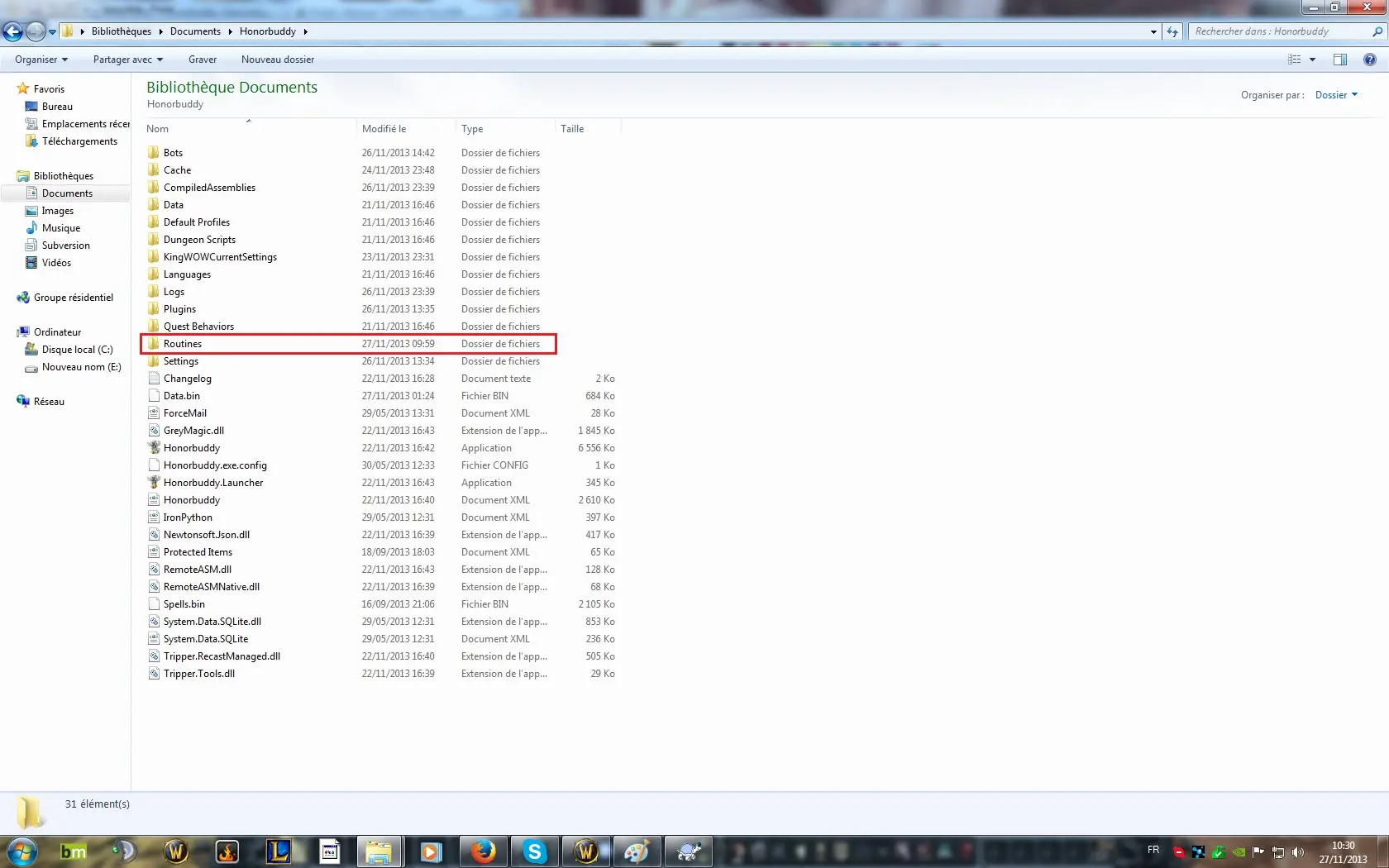This screenshot has height=868, width=1389.
Task: Click the Back navigation arrow
Action: pyautogui.click(x=12, y=31)
